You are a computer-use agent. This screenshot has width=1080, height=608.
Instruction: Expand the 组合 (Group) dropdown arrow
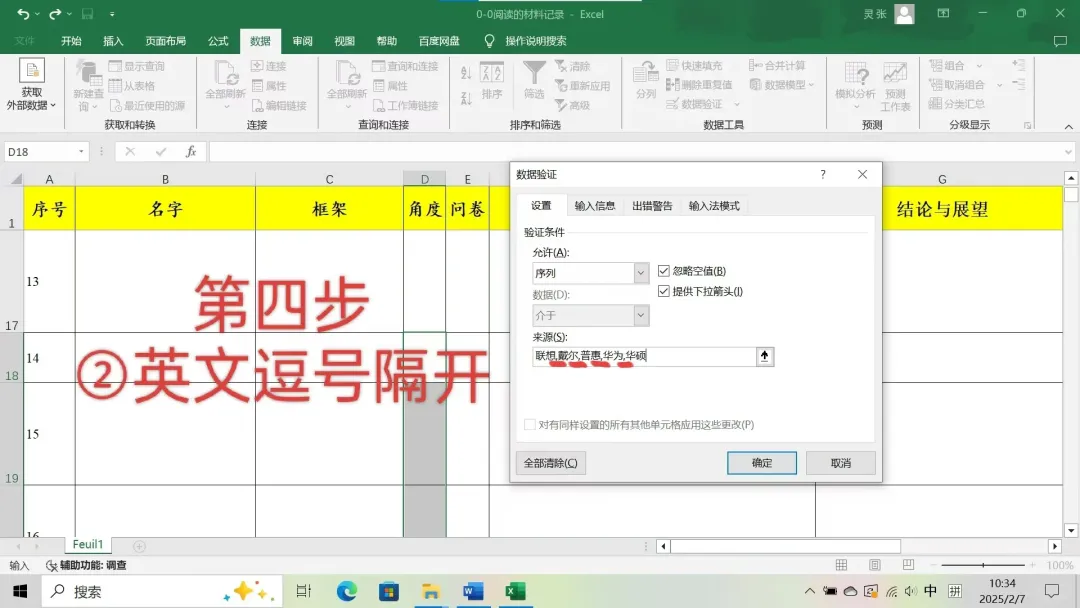click(979, 65)
